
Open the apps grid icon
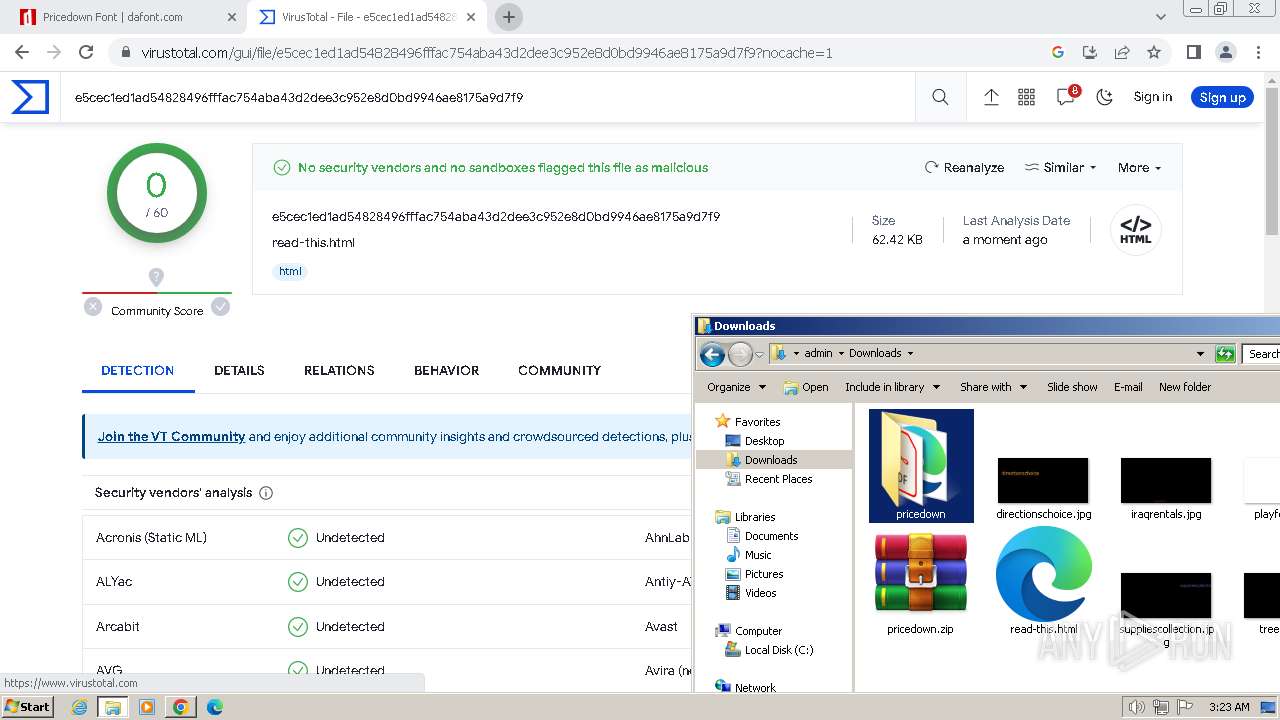coord(1026,97)
